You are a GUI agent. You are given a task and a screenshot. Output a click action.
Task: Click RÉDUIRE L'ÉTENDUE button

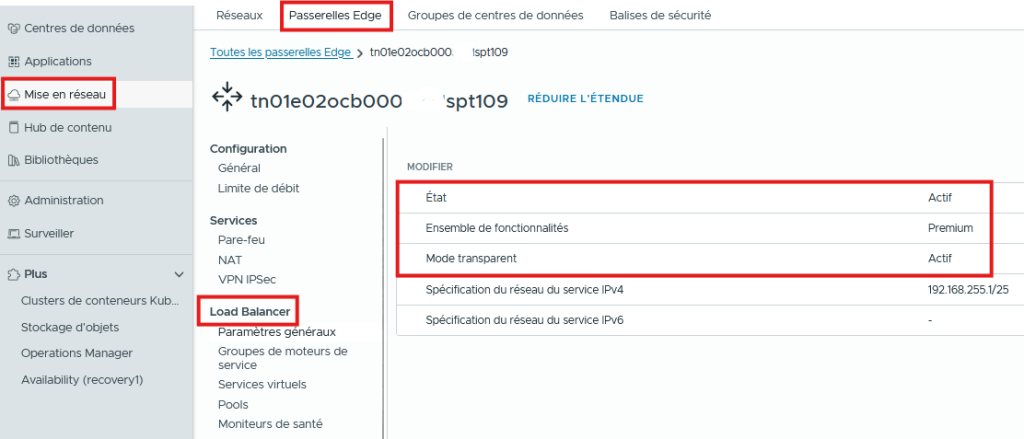point(585,99)
